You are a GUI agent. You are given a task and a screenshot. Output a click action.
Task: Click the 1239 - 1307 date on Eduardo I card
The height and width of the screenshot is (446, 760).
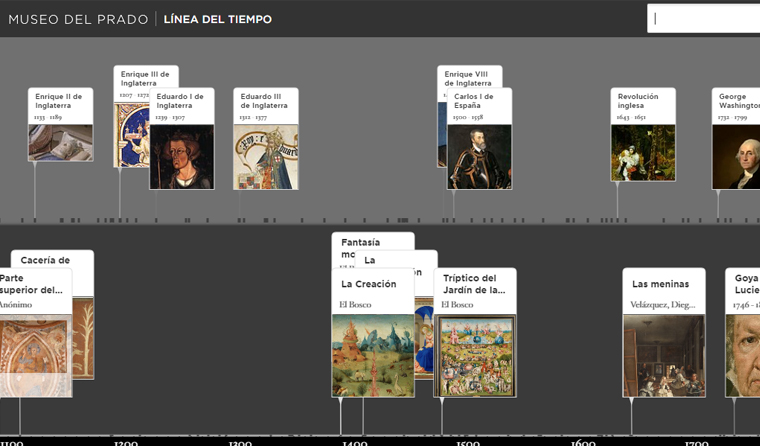point(170,117)
